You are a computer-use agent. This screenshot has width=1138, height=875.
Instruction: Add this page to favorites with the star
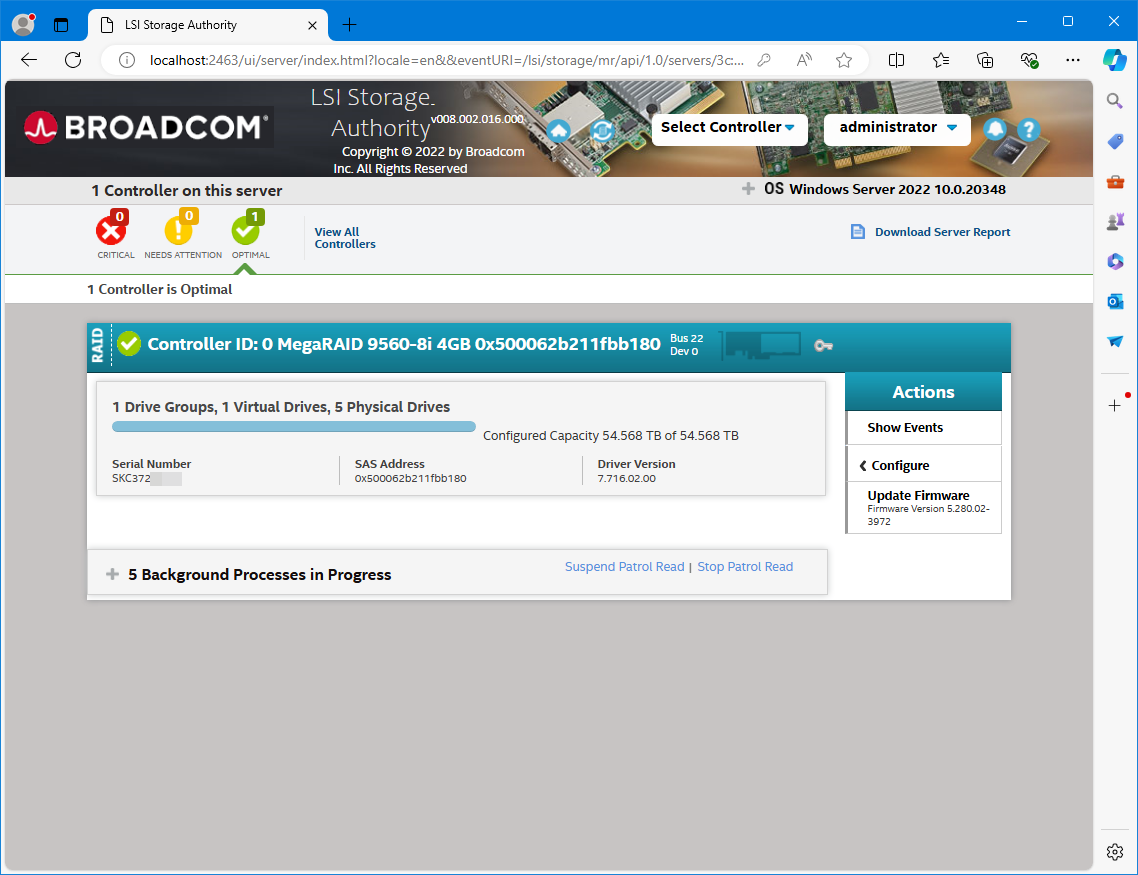coord(843,60)
